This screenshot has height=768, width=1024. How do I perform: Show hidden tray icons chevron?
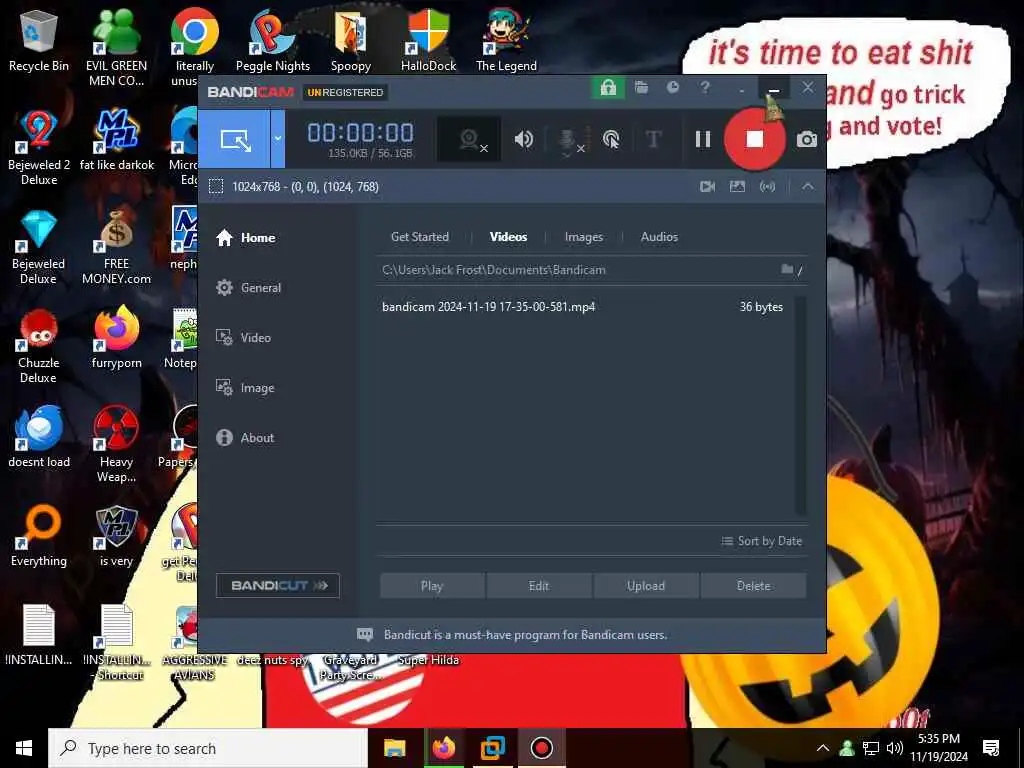823,748
